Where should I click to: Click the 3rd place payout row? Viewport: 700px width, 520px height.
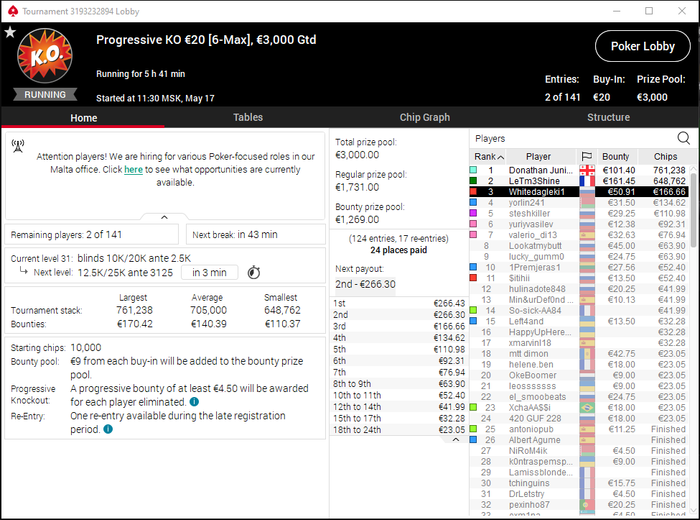pos(399,326)
